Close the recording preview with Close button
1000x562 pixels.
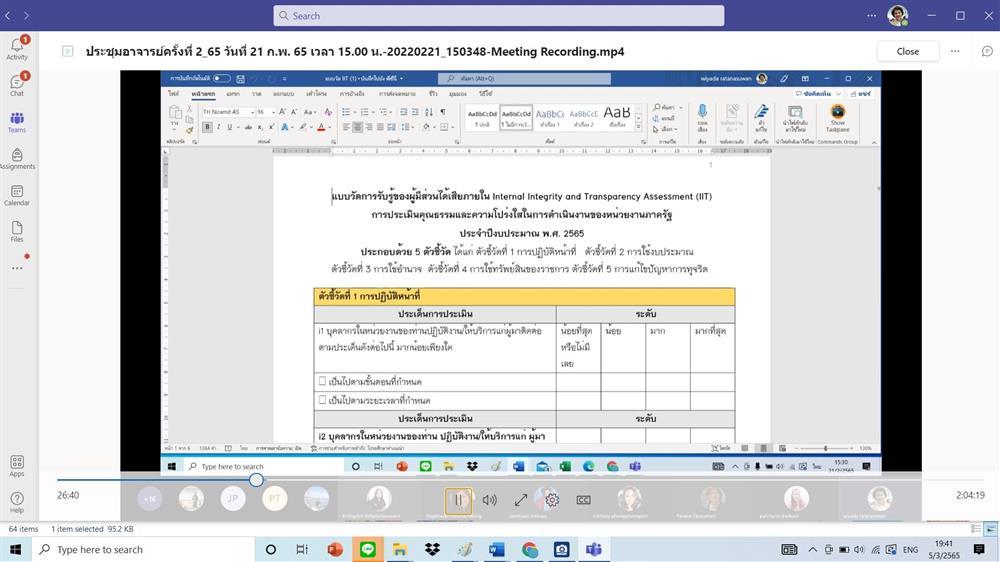click(908, 51)
